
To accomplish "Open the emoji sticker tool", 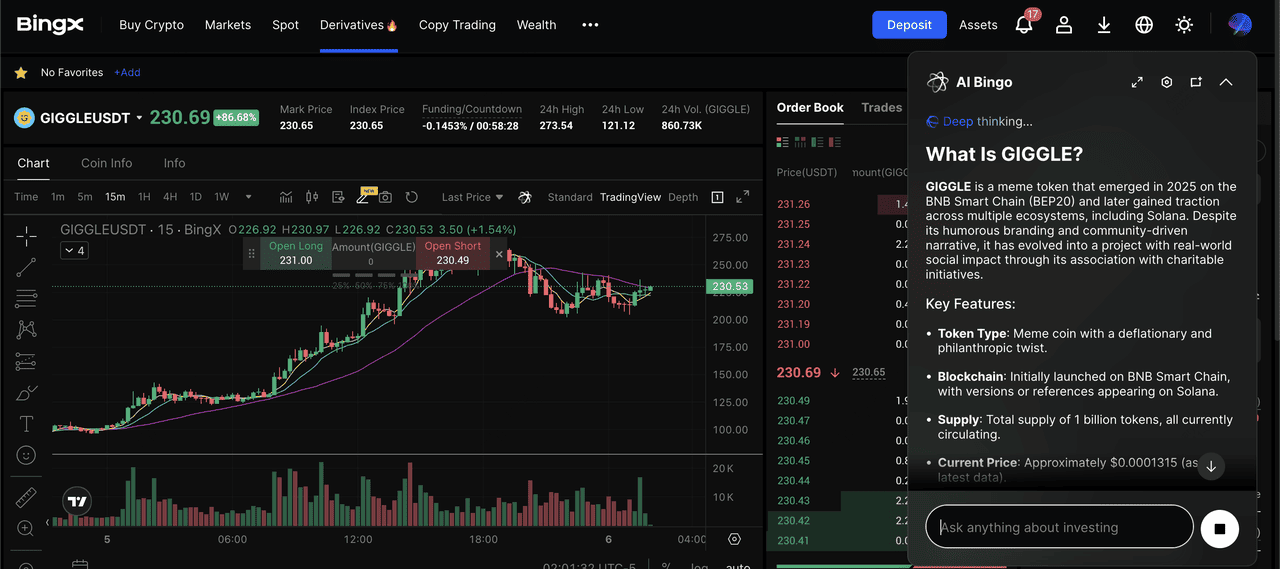I will pos(26,455).
